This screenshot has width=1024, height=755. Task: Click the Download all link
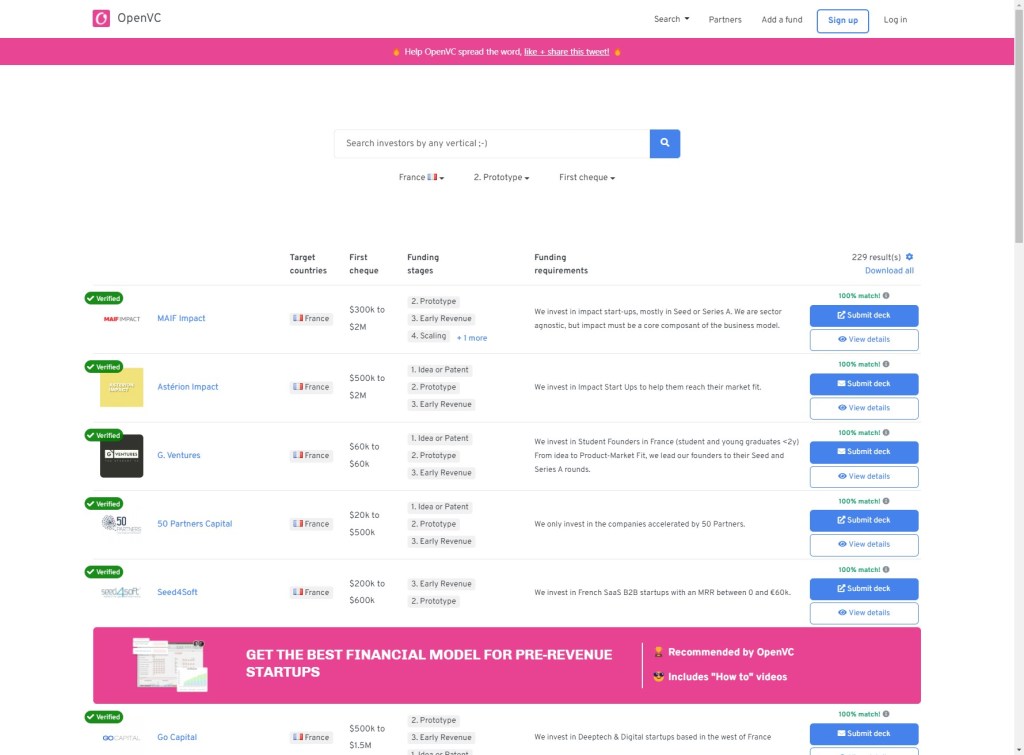pyautogui.click(x=888, y=270)
